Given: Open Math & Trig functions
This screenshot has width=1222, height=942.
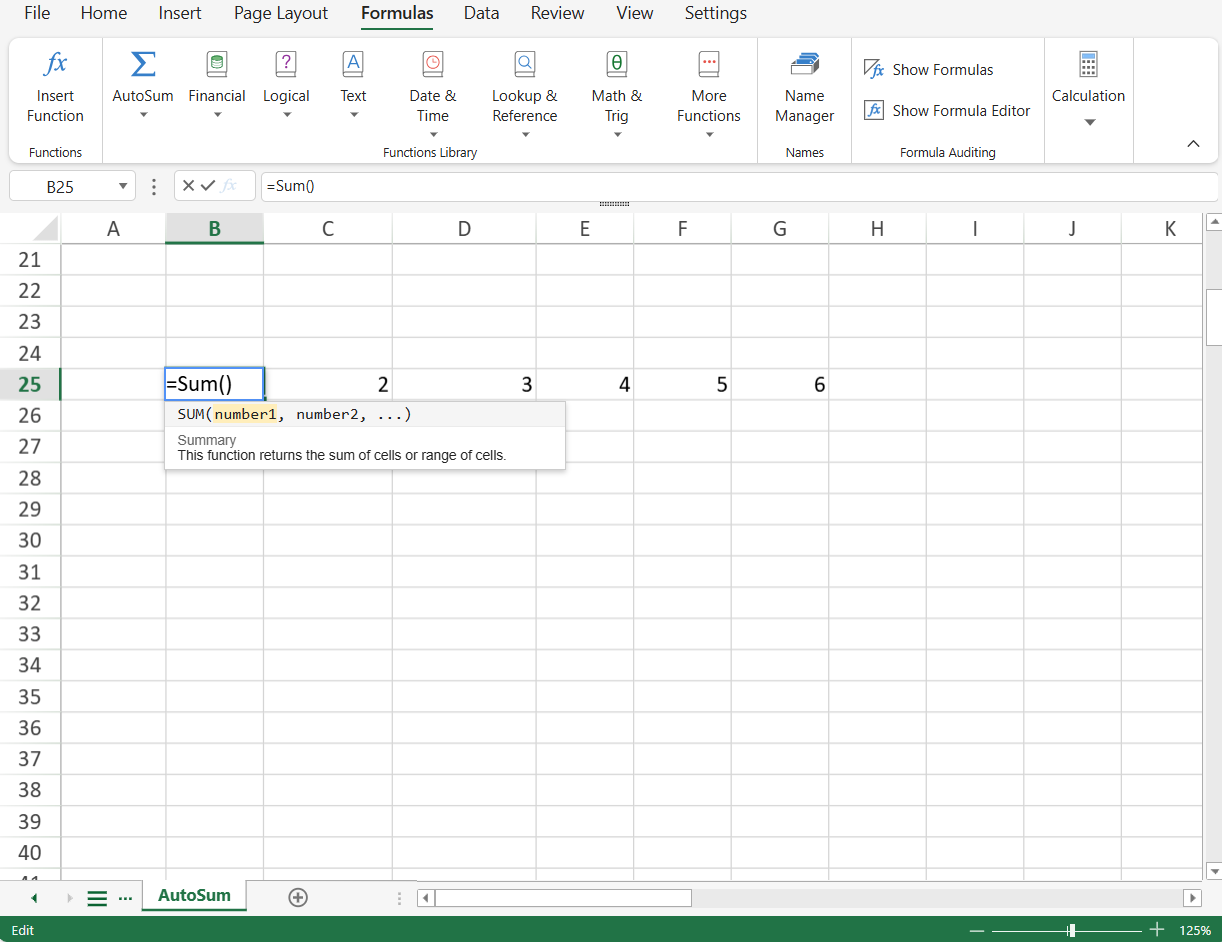Looking at the screenshot, I should pyautogui.click(x=617, y=95).
